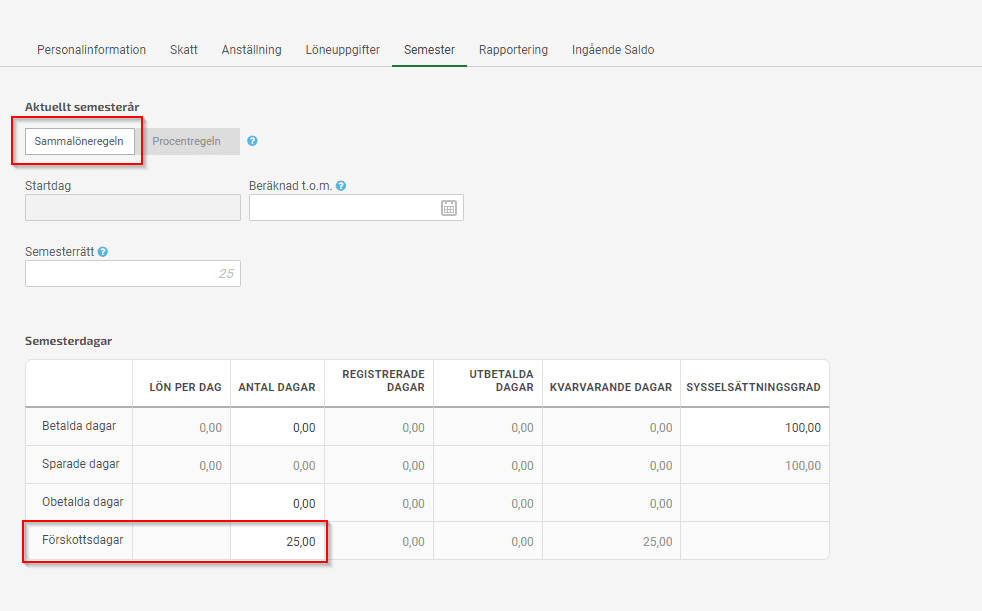982x611 pixels.
Task: Go to the Skatt tab
Action: [183, 49]
